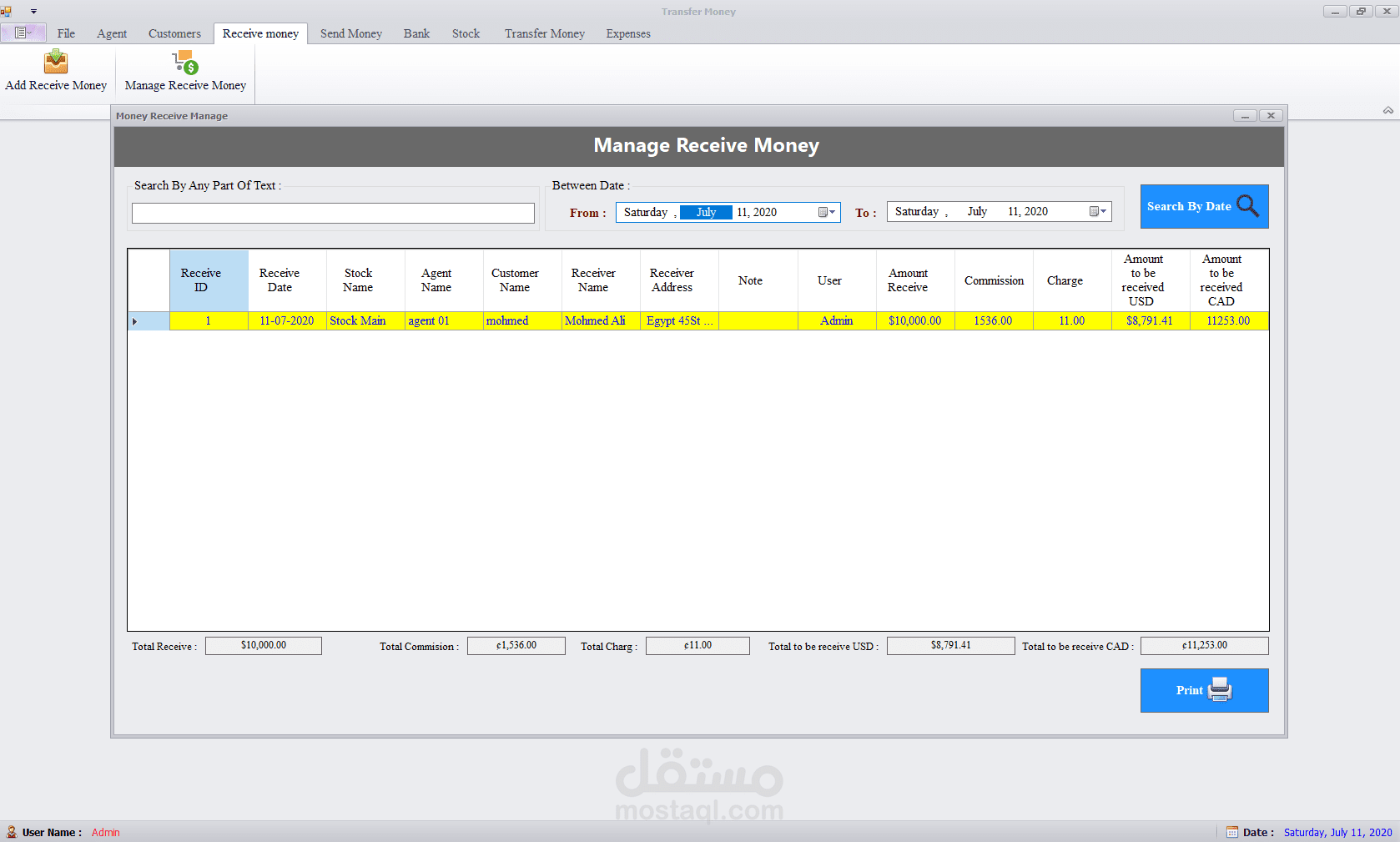Sort by Amount to be received USD header
The height and width of the screenshot is (842, 1400).
tap(1151, 280)
